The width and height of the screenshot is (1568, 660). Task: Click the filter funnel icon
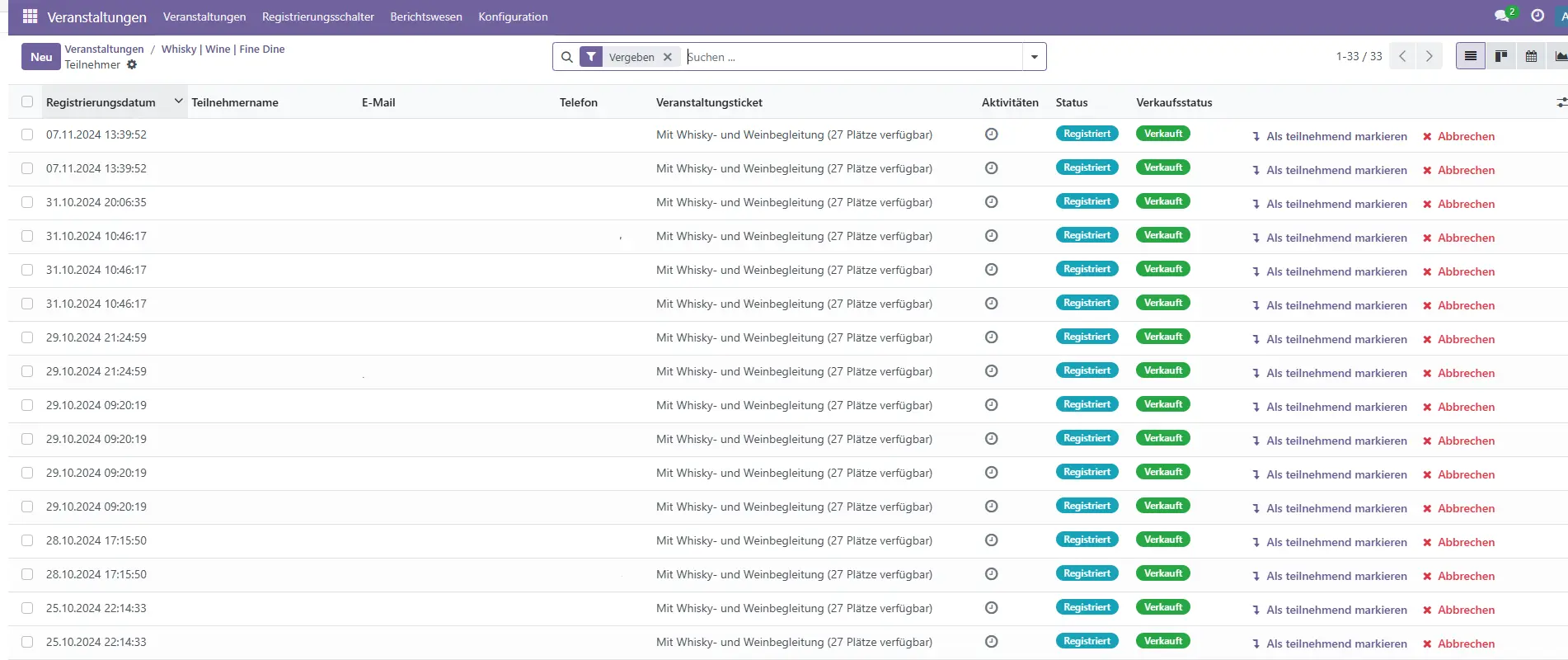[591, 57]
